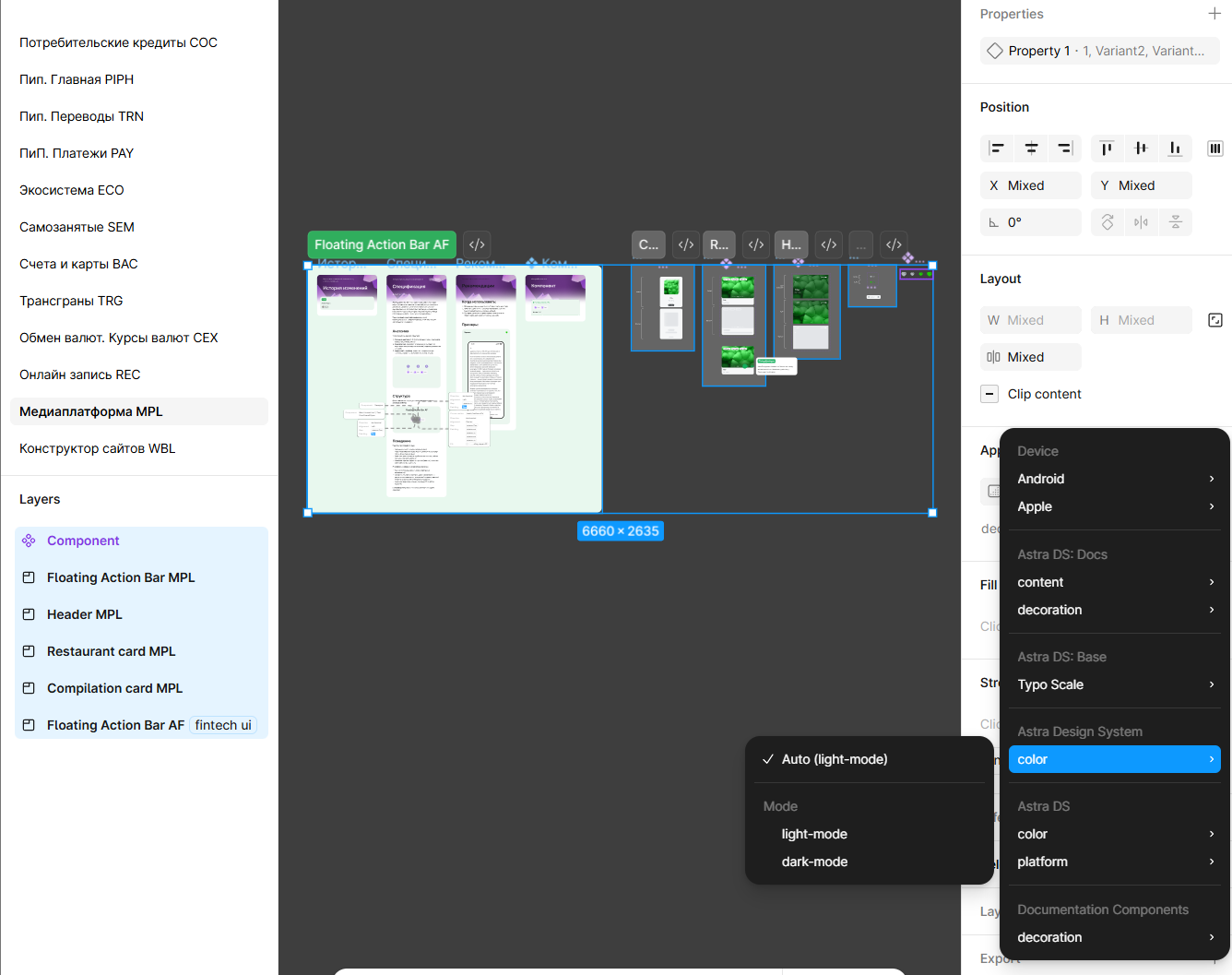This screenshot has height=975, width=1232.
Task: Select the Compilation card MPL layer
Action: [141, 688]
